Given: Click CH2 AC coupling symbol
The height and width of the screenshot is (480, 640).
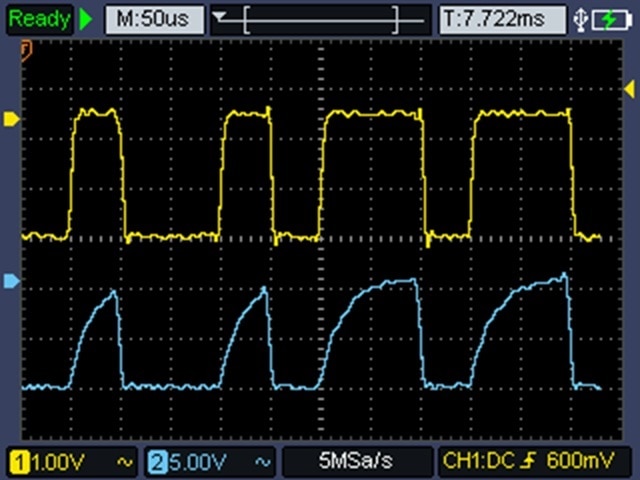Looking at the screenshot, I should tap(262, 462).
